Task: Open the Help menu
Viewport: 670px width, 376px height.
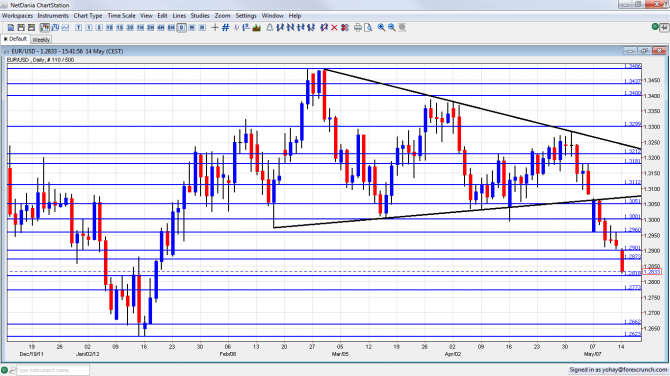Action: pos(295,16)
